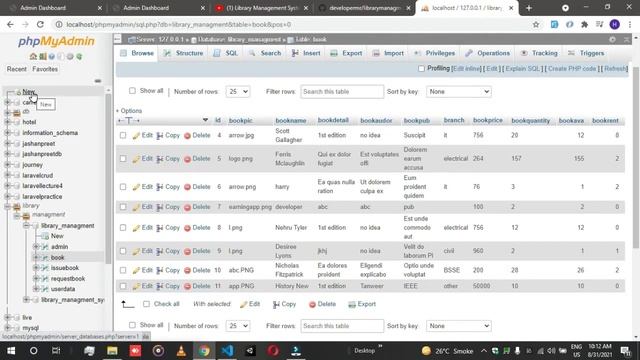Click Delete icon for row id 10
This screenshot has height=360, width=640.
[187, 270]
